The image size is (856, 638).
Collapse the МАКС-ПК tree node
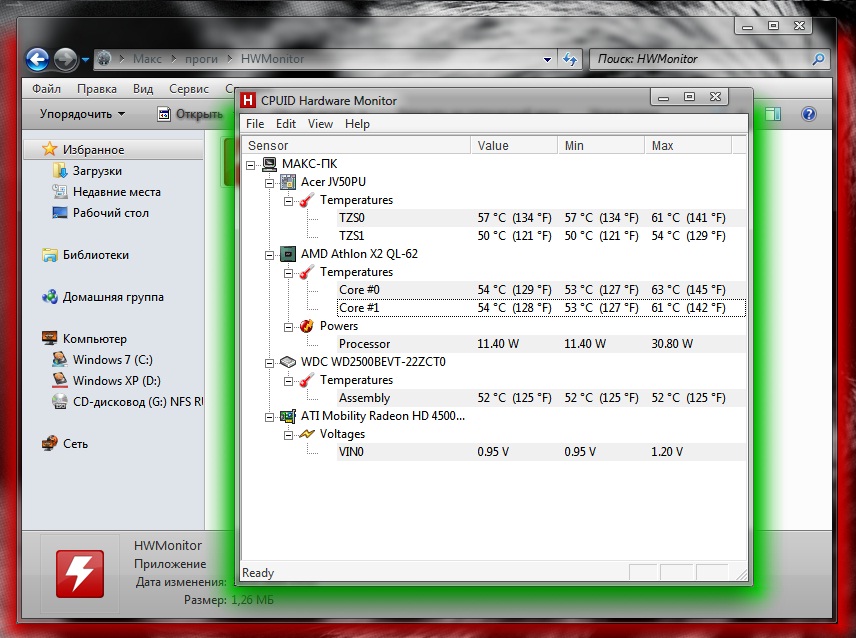pos(251,165)
